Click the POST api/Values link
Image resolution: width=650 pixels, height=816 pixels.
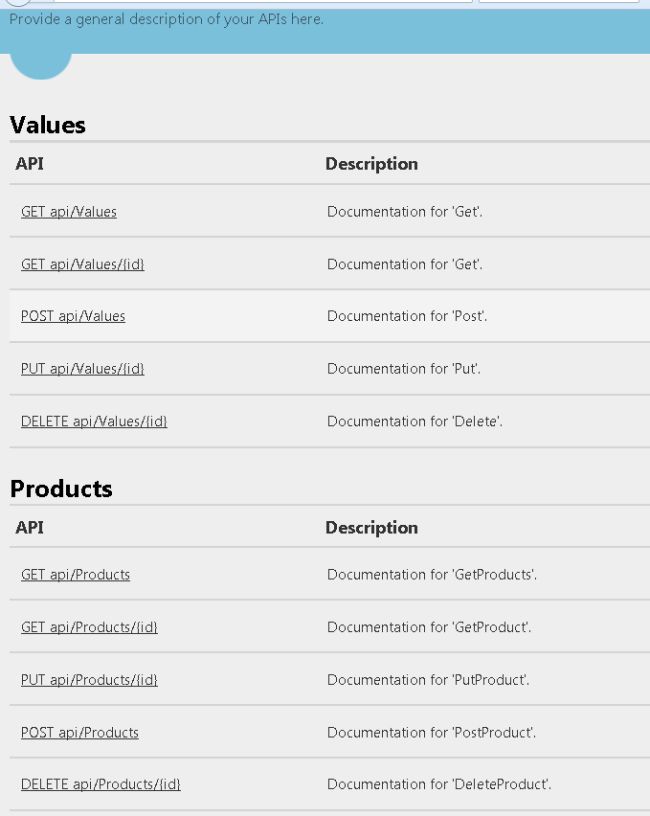pos(73,316)
